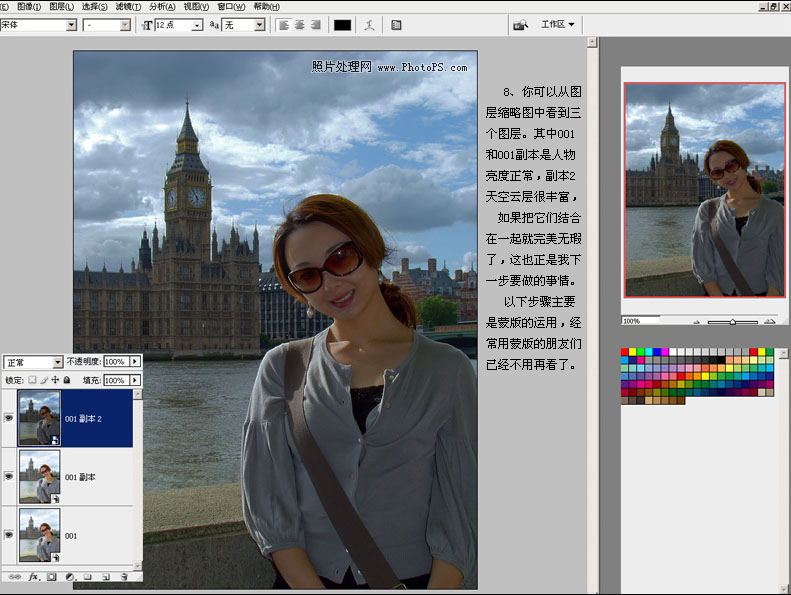Image resolution: width=791 pixels, height=595 pixels.
Task: Create a new layer
Action: click(x=106, y=576)
